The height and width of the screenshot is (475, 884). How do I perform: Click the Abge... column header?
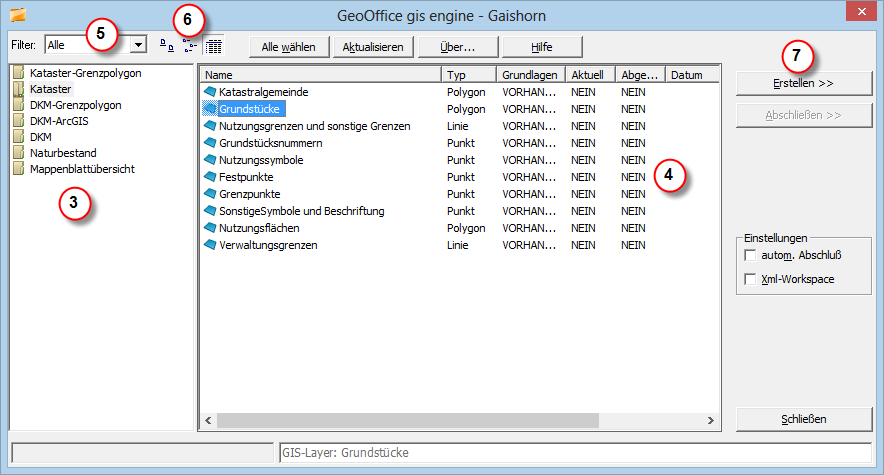tap(640, 74)
